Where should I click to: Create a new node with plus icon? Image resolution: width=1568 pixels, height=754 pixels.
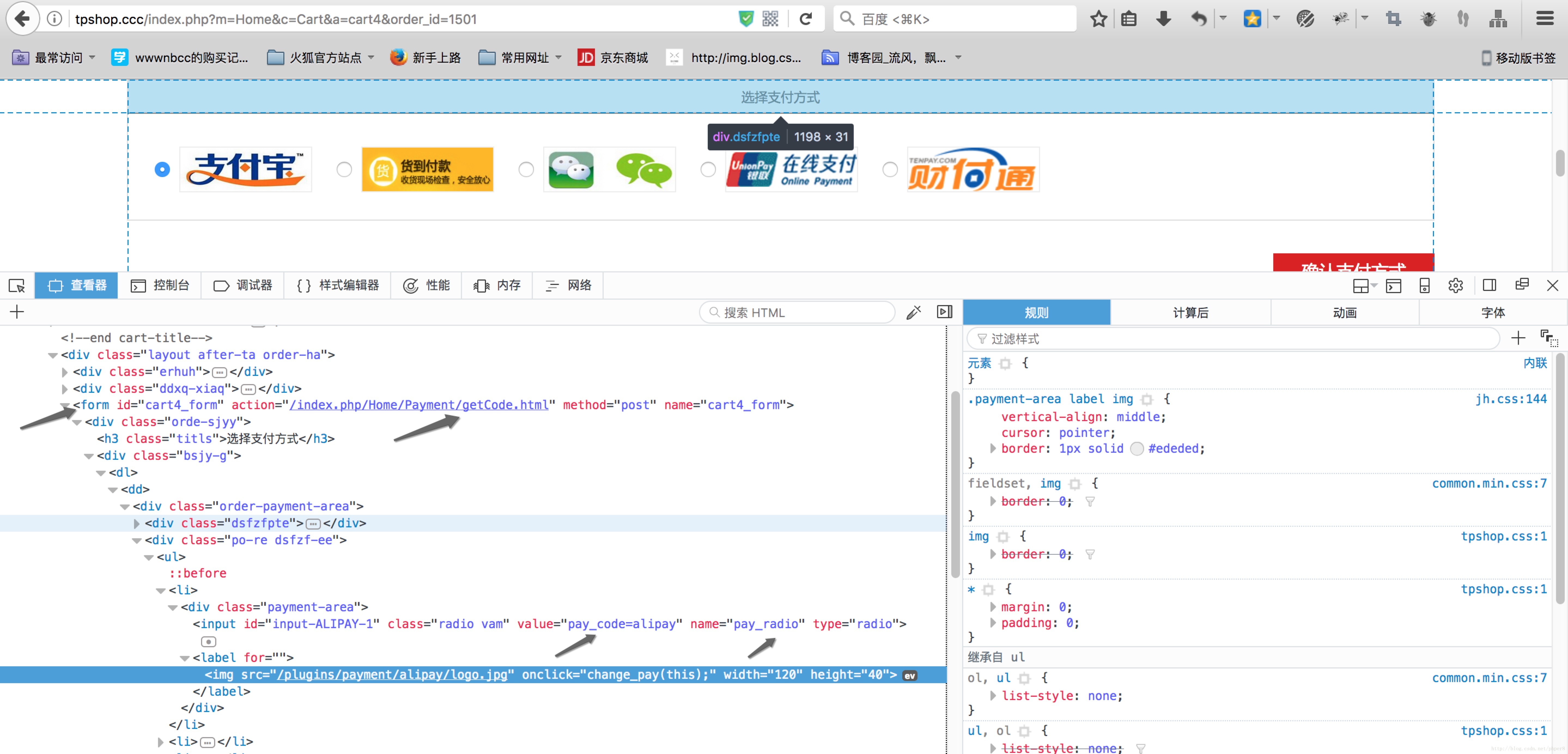tap(17, 312)
